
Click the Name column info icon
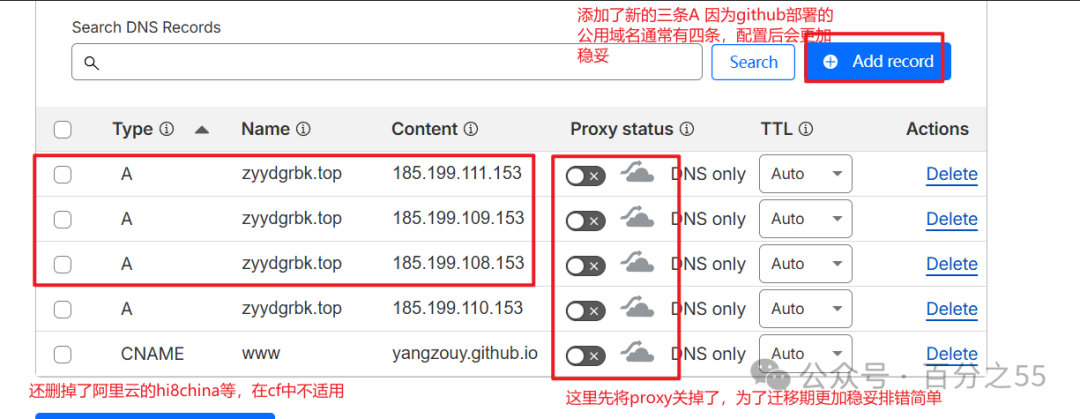pyautogui.click(x=303, y=129)
